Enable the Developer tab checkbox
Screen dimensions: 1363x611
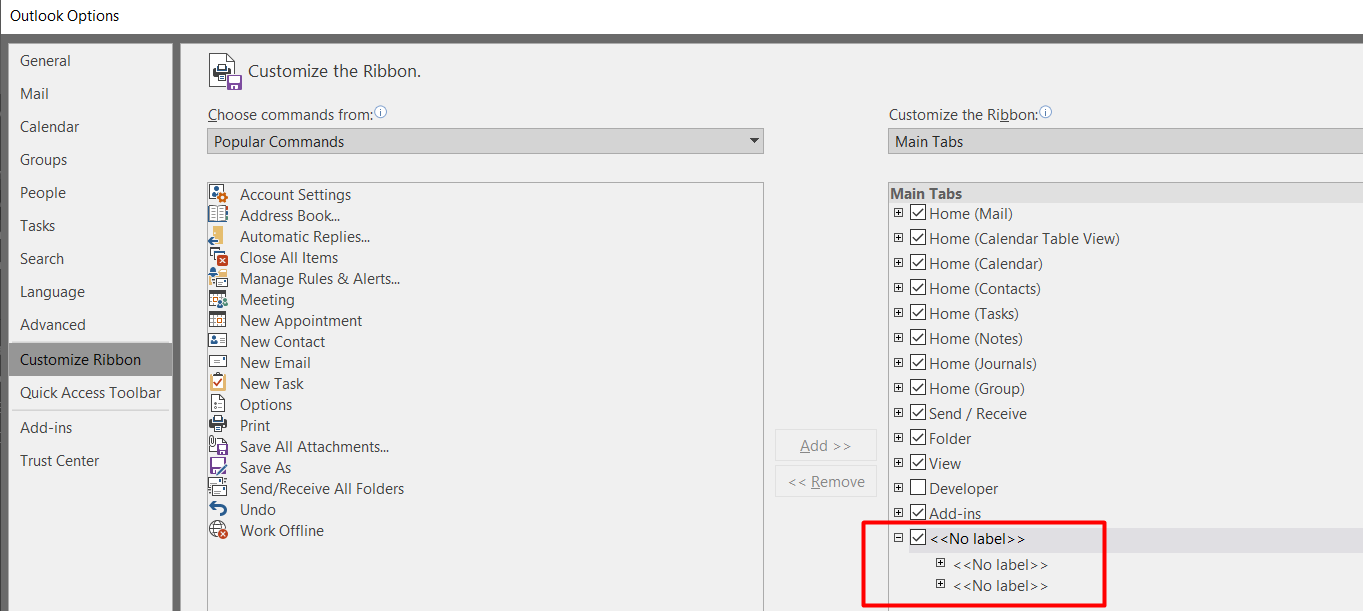[x=918, y=488]
